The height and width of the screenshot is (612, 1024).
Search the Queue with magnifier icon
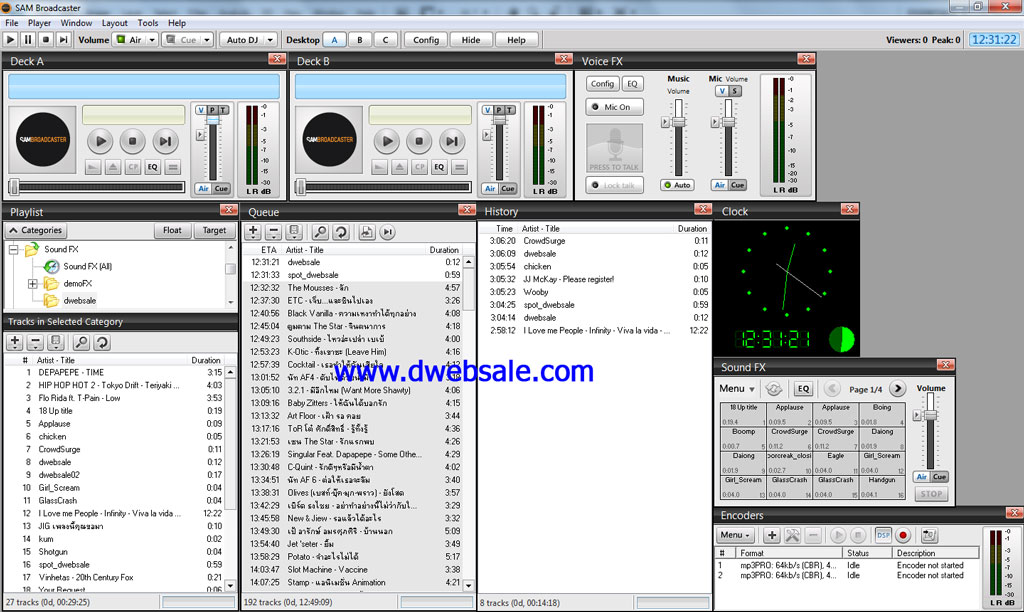click(x=320, y=232)
